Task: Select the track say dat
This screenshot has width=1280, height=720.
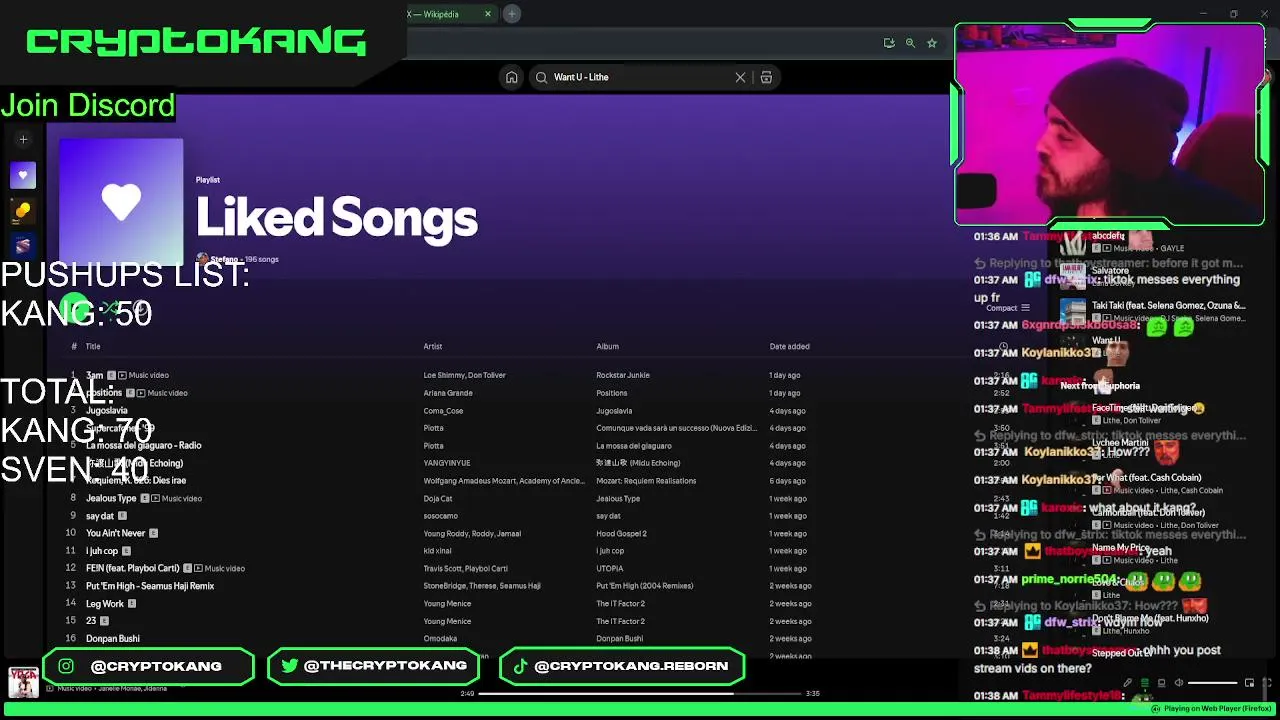Action: click(100, 516)
